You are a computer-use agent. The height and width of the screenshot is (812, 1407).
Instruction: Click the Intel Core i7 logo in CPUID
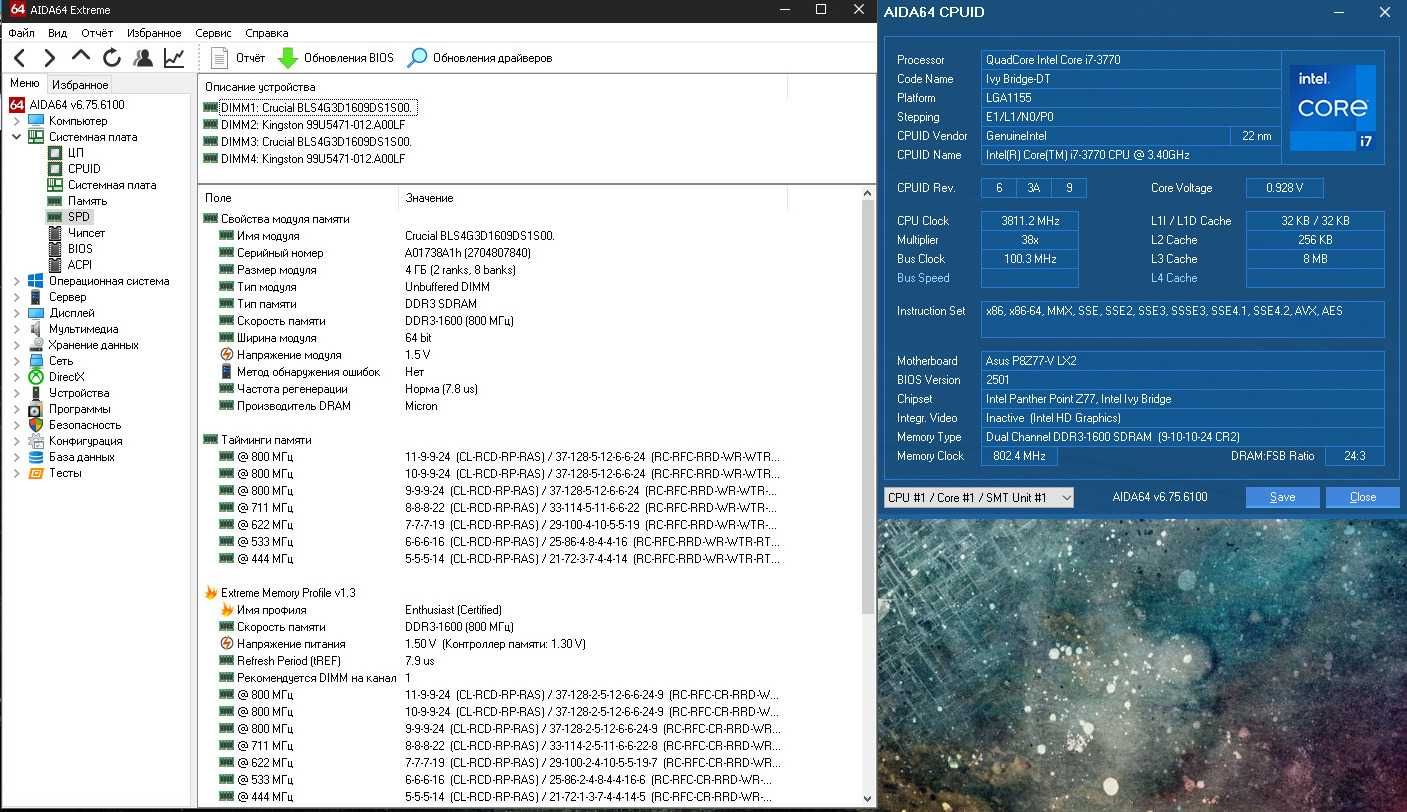(x=1333, y=108)
